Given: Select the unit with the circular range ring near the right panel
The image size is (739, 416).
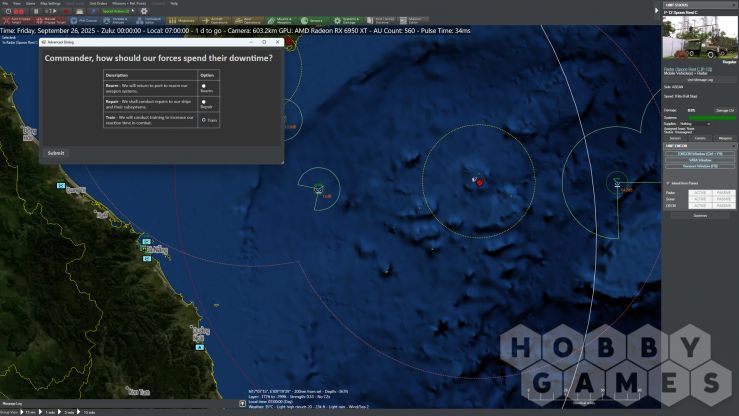Looking at the screenshot, I should pos(617,183).
